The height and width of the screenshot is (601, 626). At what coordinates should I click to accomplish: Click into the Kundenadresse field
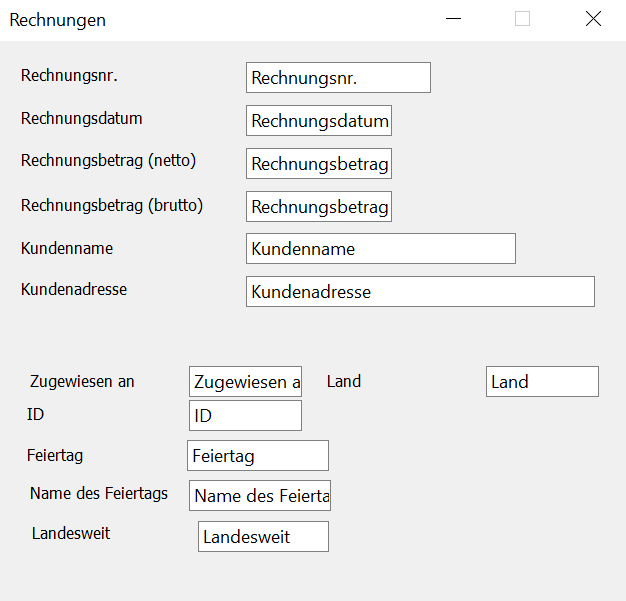[420, 292]
